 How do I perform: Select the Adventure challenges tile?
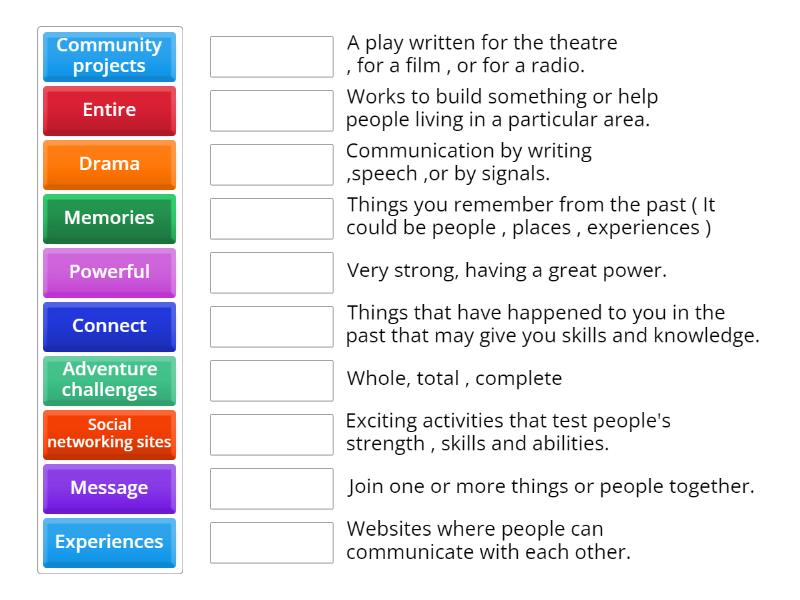click(x=109, y=380)
